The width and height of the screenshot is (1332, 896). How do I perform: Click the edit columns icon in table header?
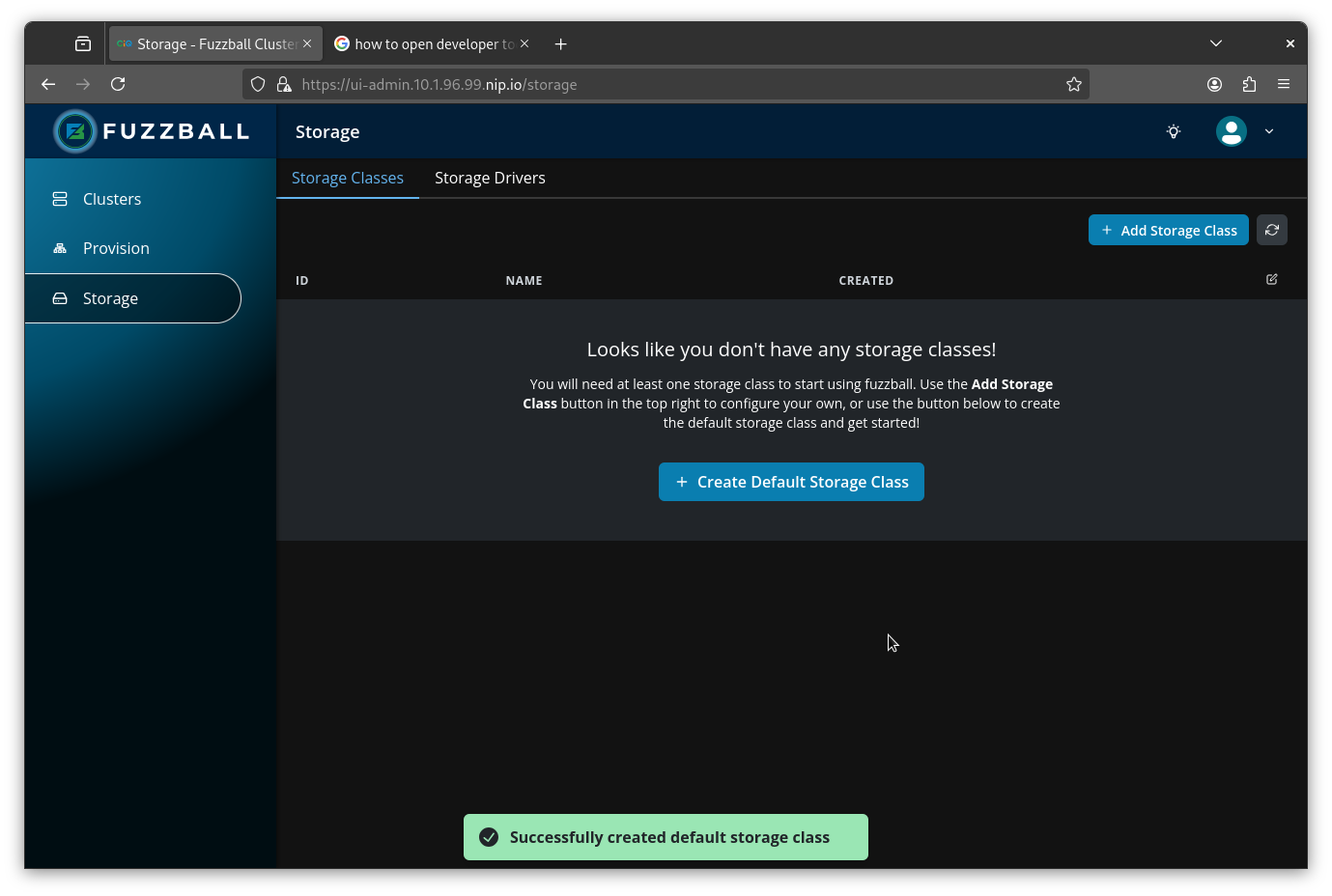click(1272, 279)
